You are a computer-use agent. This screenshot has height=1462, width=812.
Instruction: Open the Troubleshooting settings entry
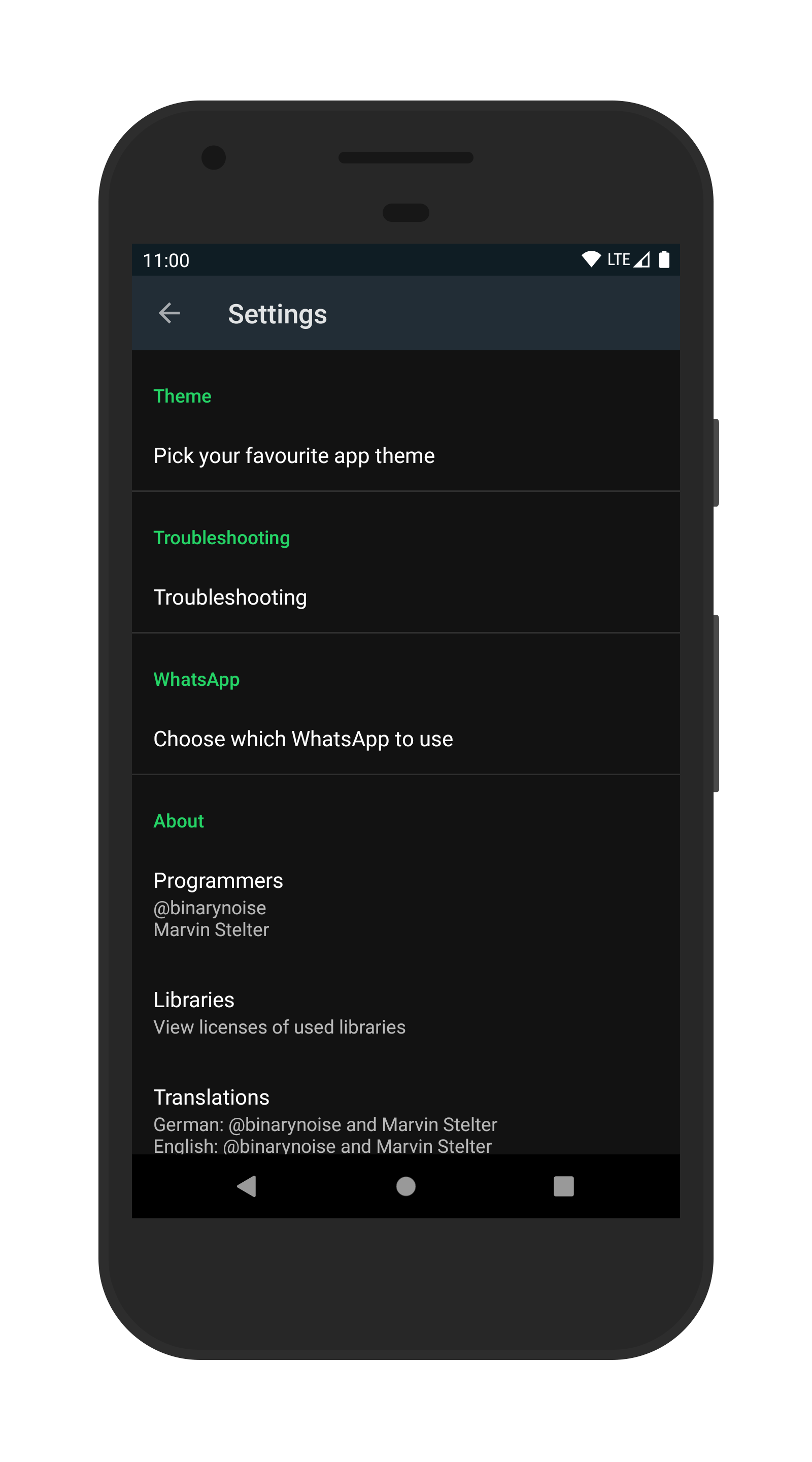[405, 597]
